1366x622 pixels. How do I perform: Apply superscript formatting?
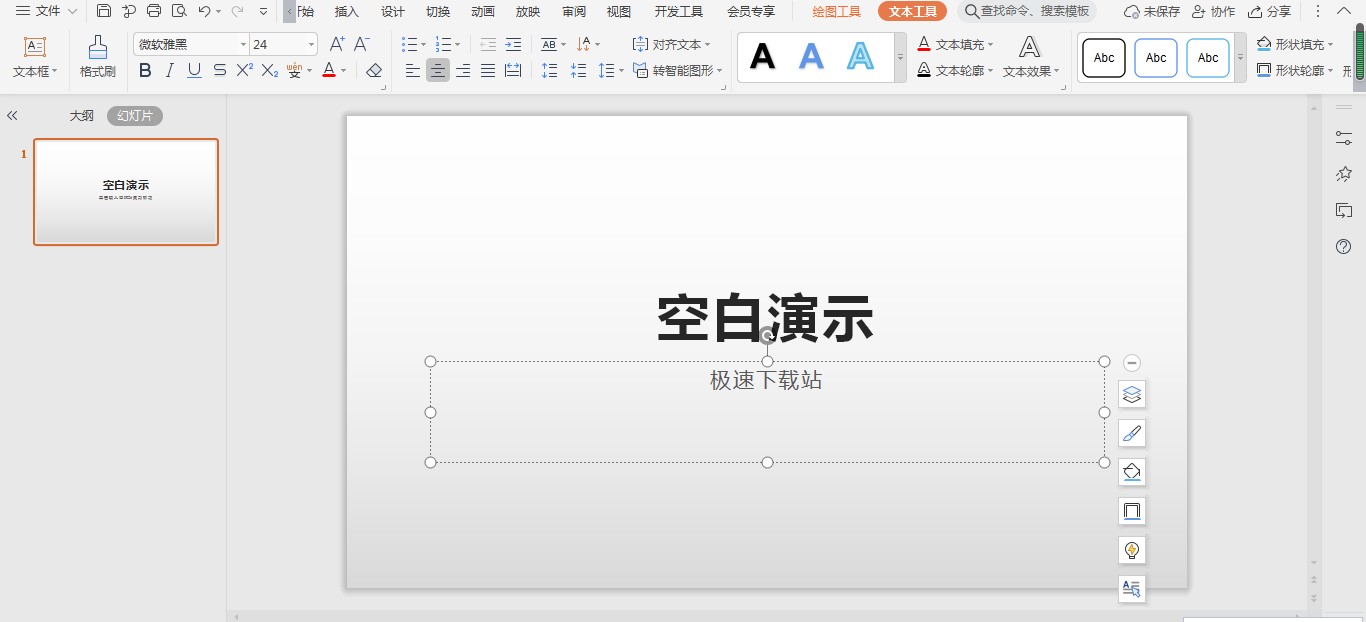coord(243,69)
